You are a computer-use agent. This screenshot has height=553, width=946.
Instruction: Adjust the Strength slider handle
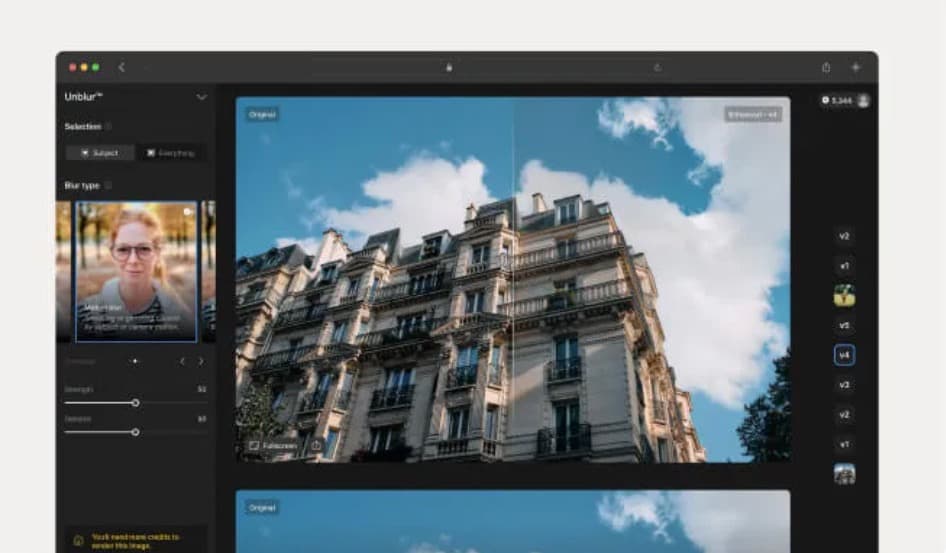(136, 403)
